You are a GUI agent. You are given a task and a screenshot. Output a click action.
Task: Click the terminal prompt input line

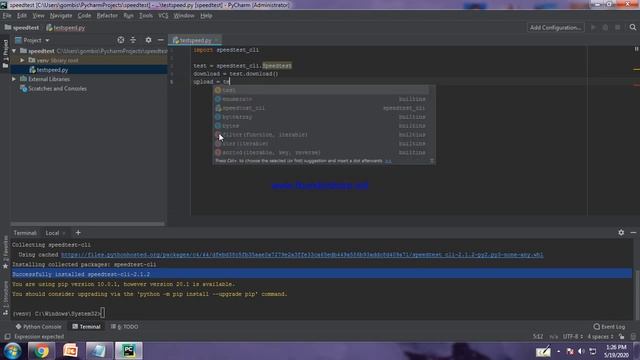pyautogui.click(x=322, y=313)
